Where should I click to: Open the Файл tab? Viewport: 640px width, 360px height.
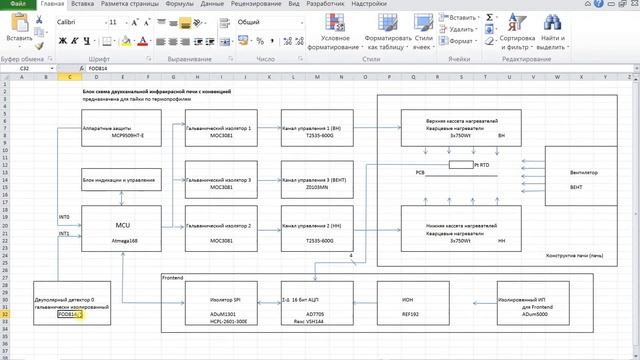click(x=18, y=4)
